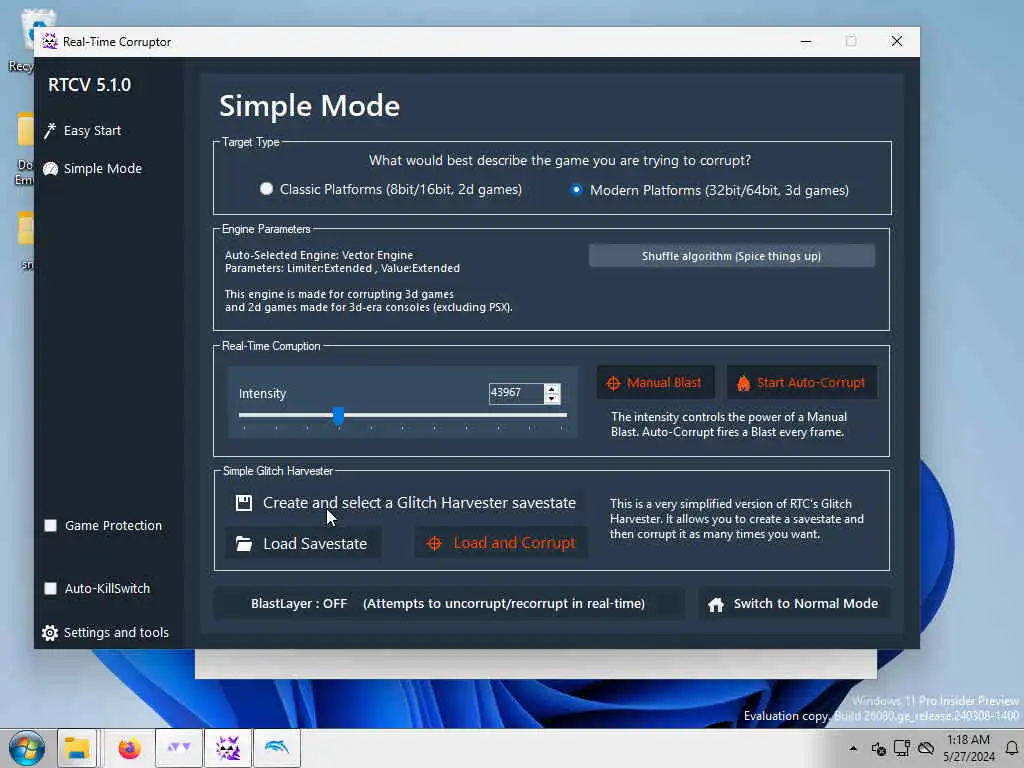This screenshot has width=1024, height=768.
Task: Increase intensity with the up stepper arrow
Action: click(552, 389)
